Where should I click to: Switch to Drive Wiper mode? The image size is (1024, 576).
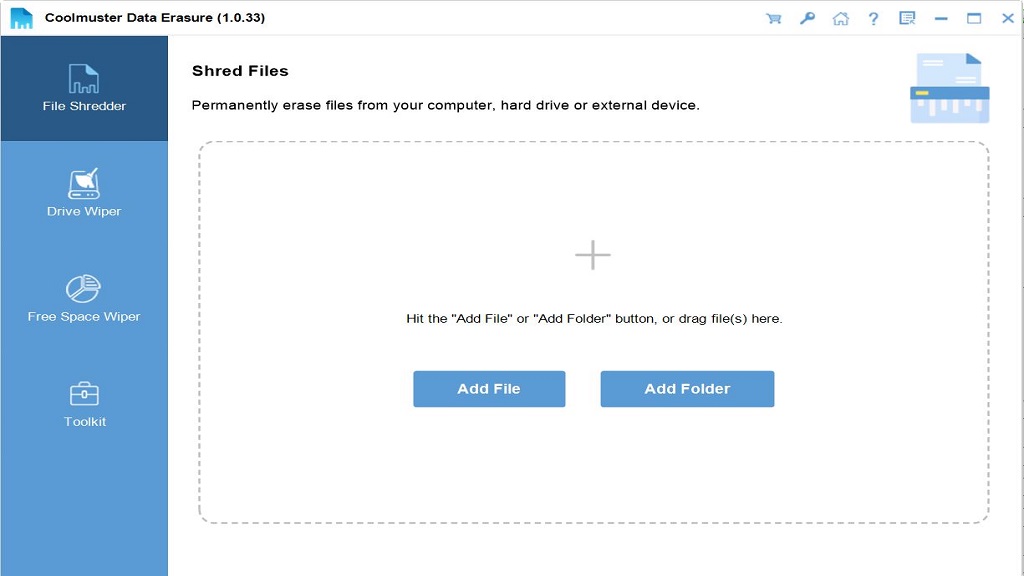(x=84, y=193)
